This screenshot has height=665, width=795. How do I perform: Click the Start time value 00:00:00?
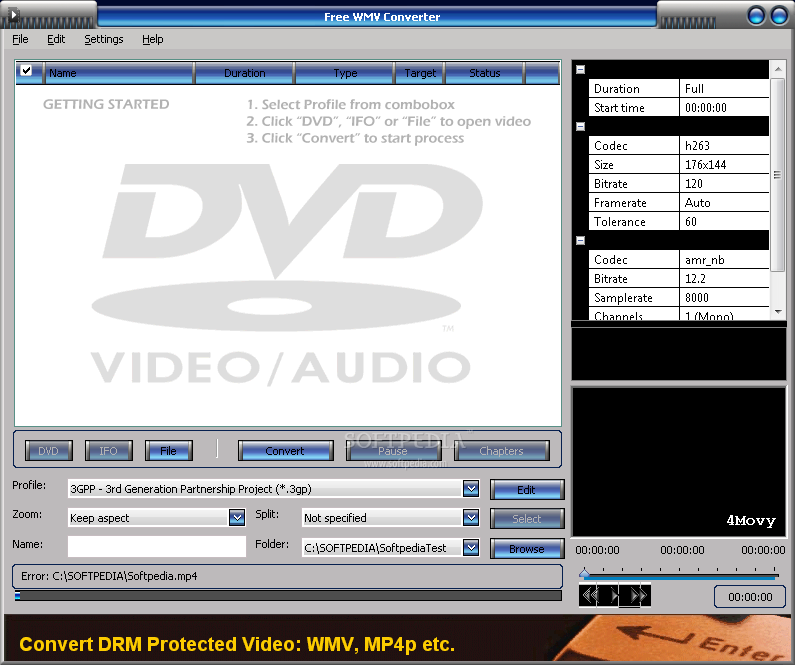point(724,107)
